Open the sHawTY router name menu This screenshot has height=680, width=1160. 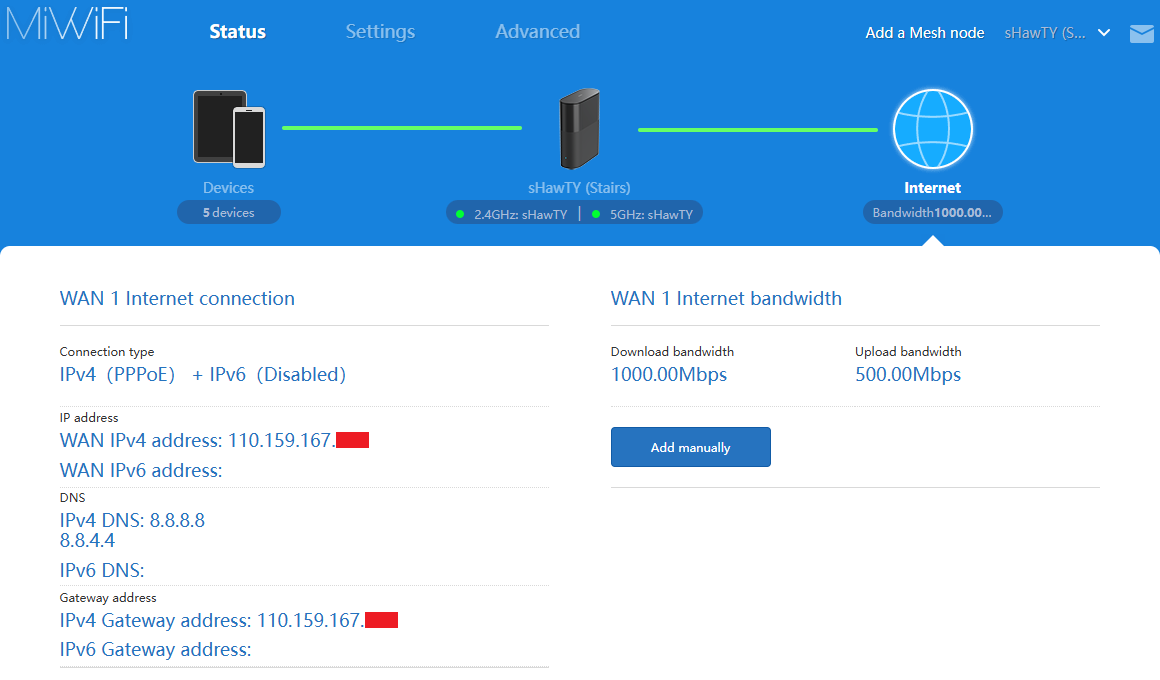point(1044,33)
